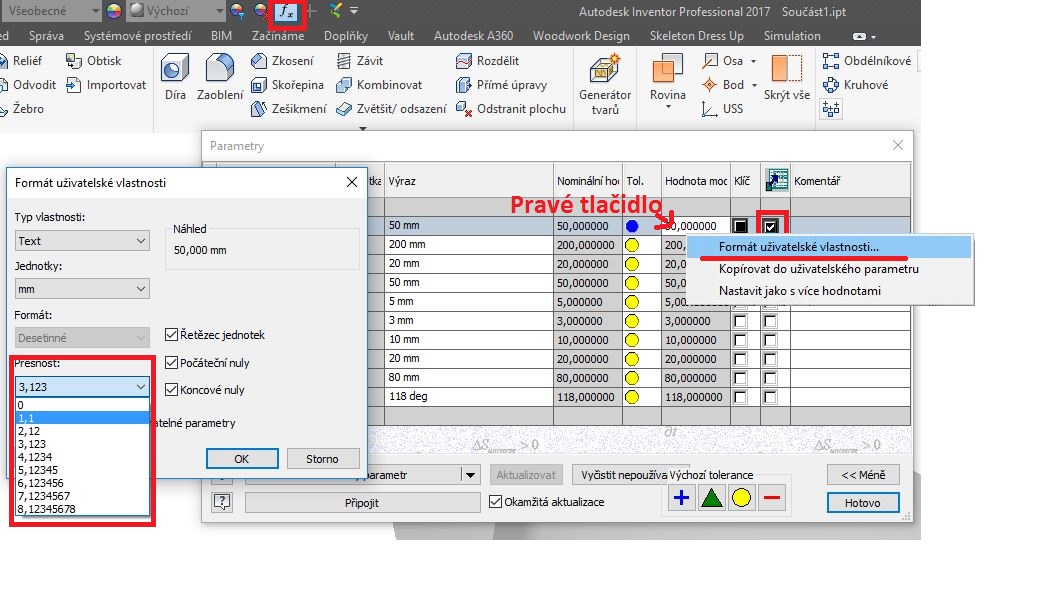Select the Bod work point tool
The width and height of the screenshot is (1038, 598).
click(x=722, y=85)
